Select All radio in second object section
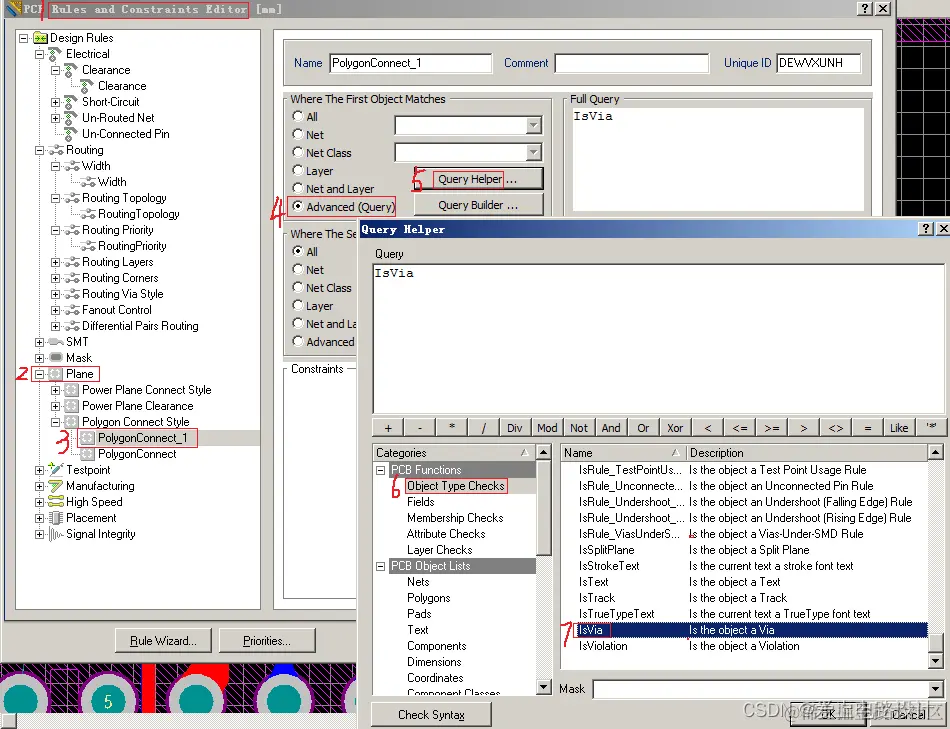950x729 pixels. tap(297, 251)
